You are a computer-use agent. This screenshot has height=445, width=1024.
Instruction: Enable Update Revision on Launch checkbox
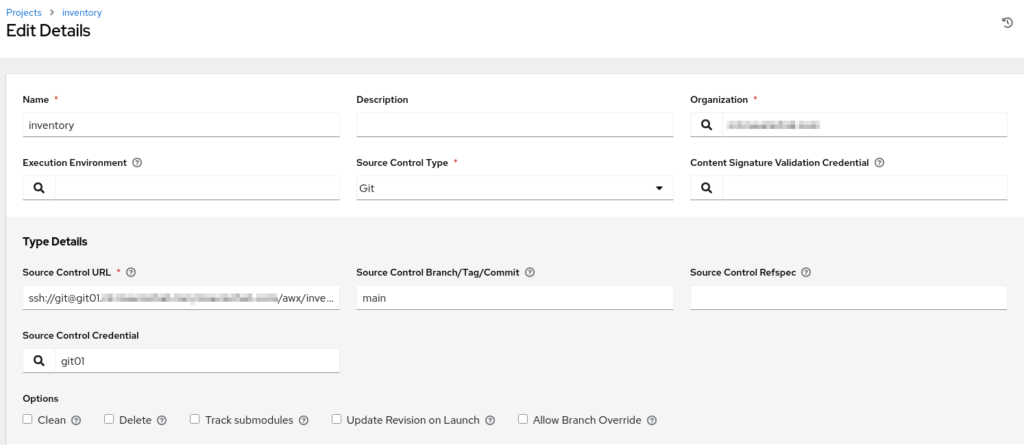click(337, 420)
